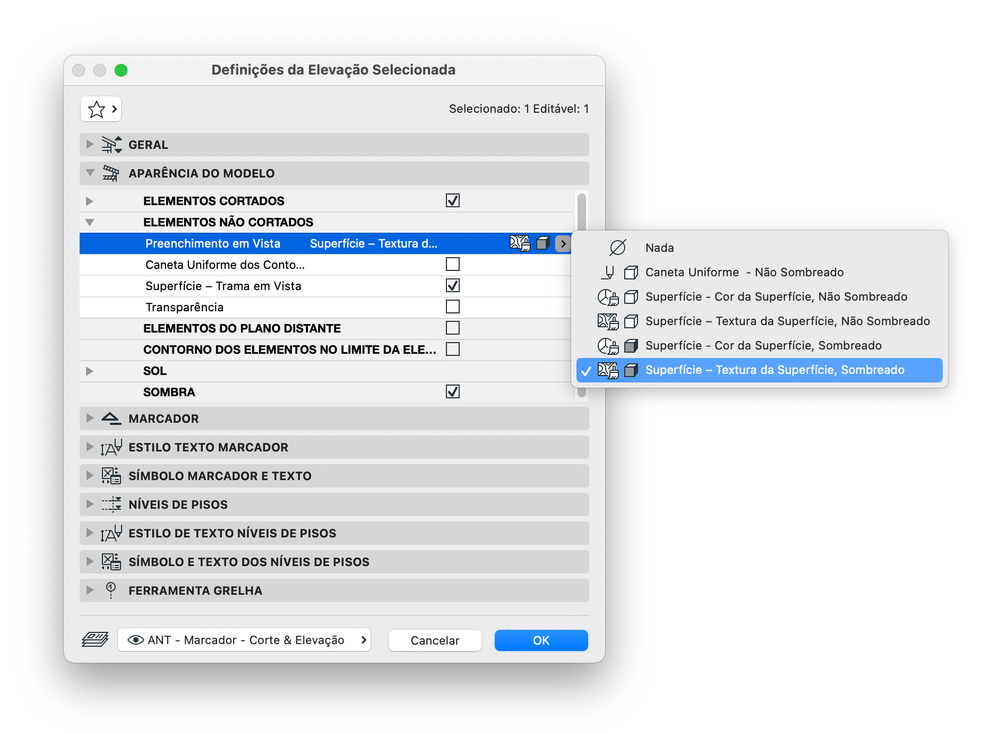Click the Cancelar button
This screenshot has height=733, width=999.
(x=435, y=640)
